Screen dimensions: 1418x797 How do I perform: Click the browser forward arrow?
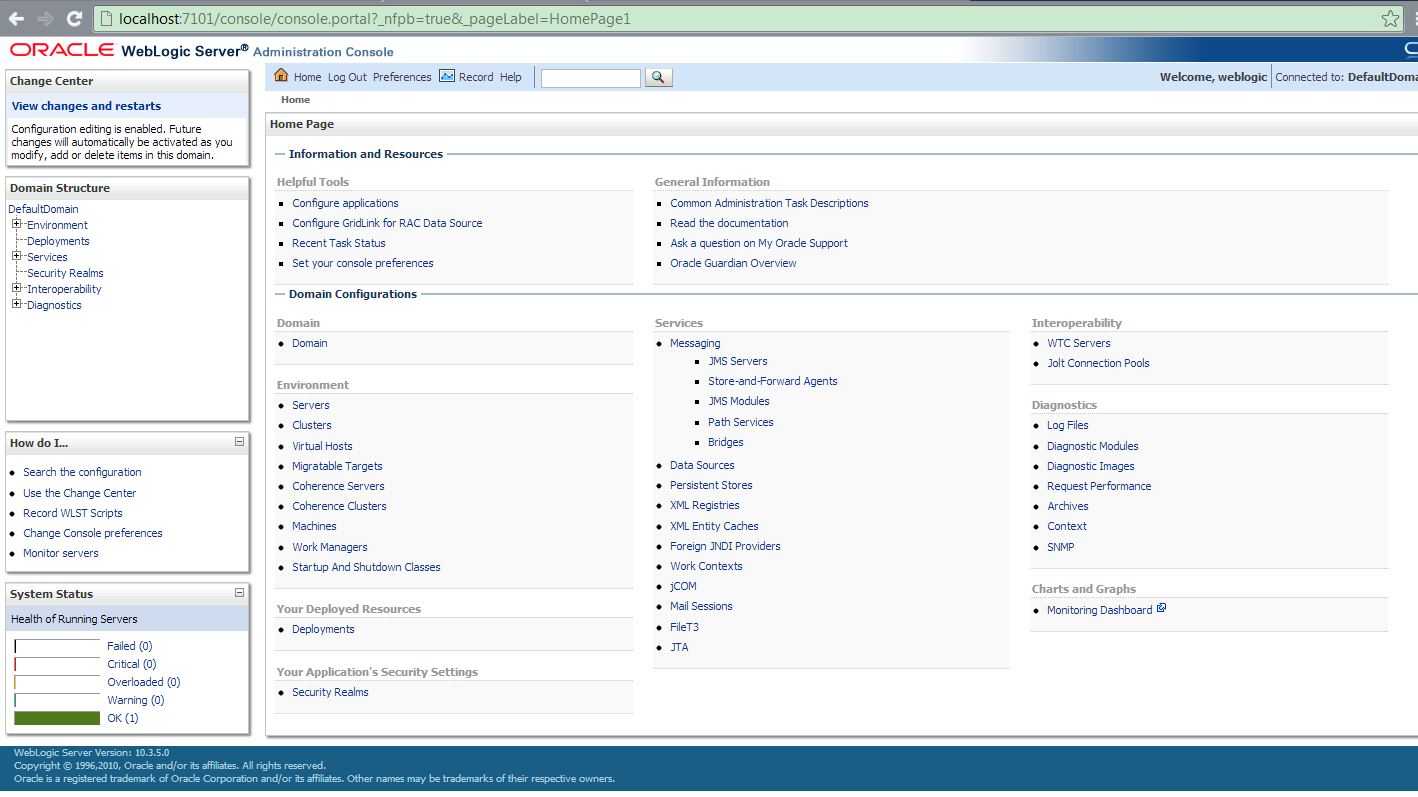45,18
